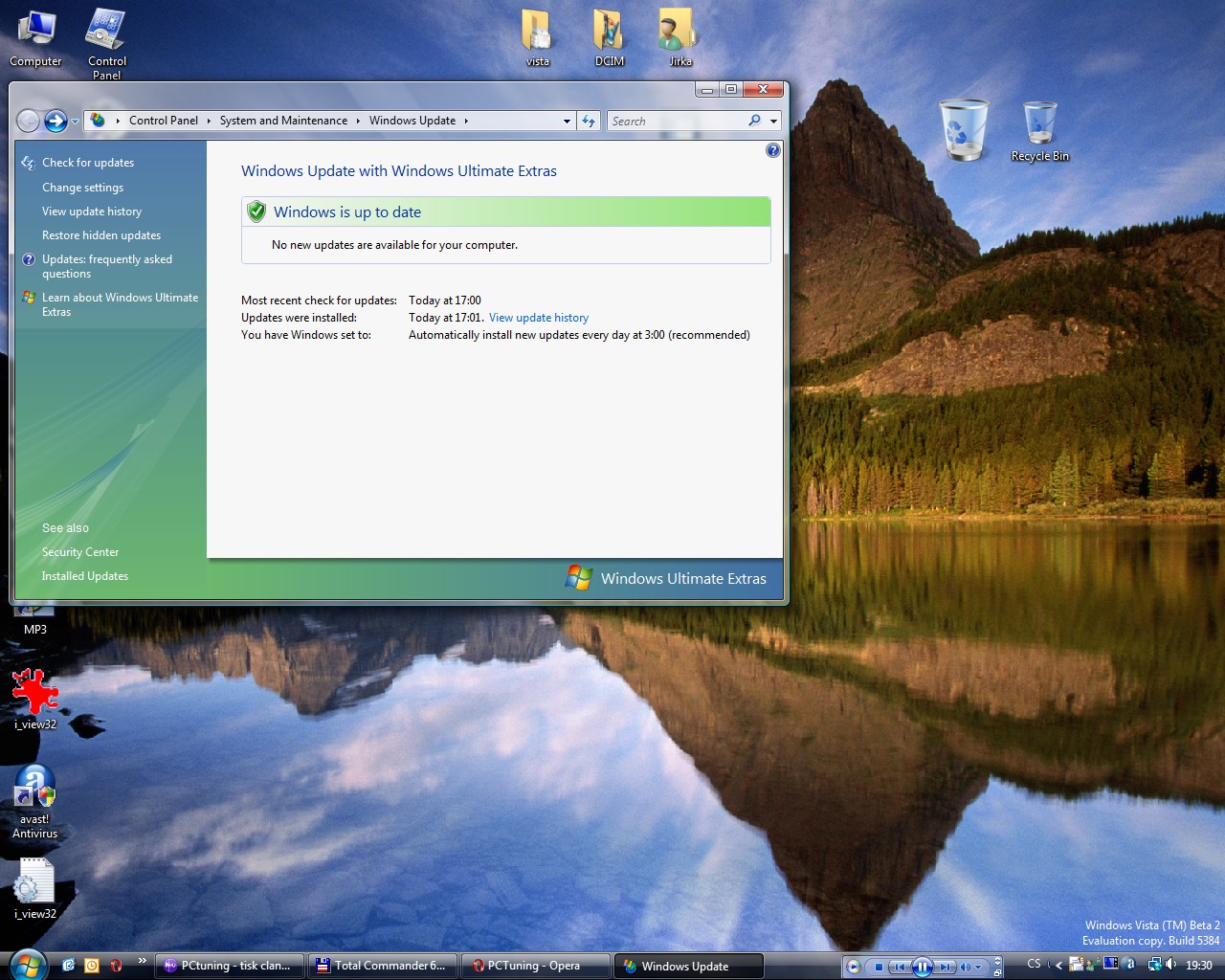
Task: Pause playback in taskbar media player
Action: (x=923, y=967)
